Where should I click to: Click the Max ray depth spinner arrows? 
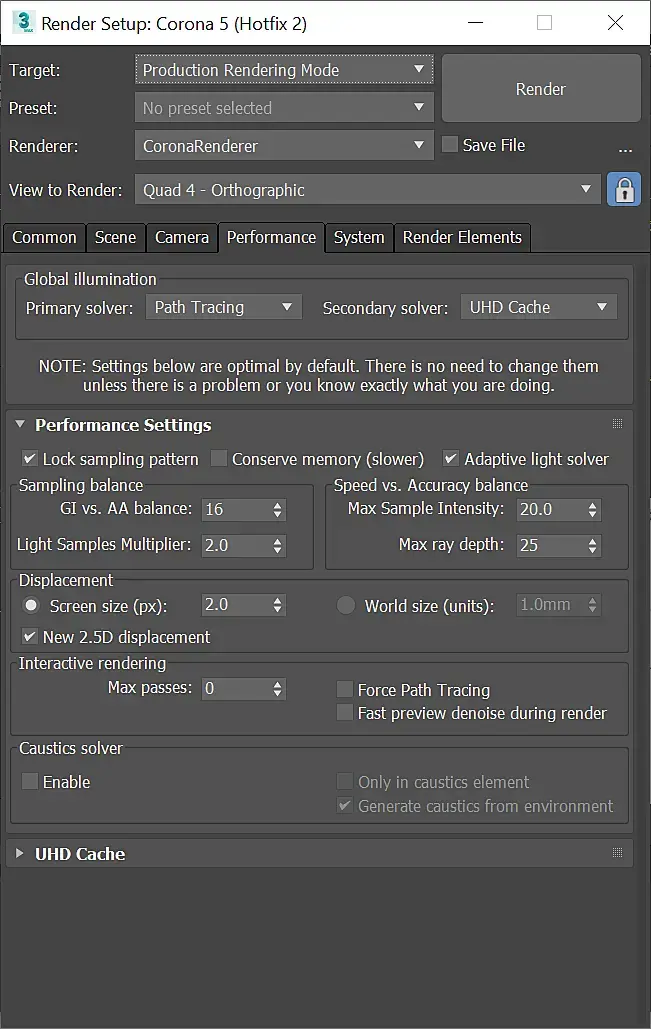593,546
